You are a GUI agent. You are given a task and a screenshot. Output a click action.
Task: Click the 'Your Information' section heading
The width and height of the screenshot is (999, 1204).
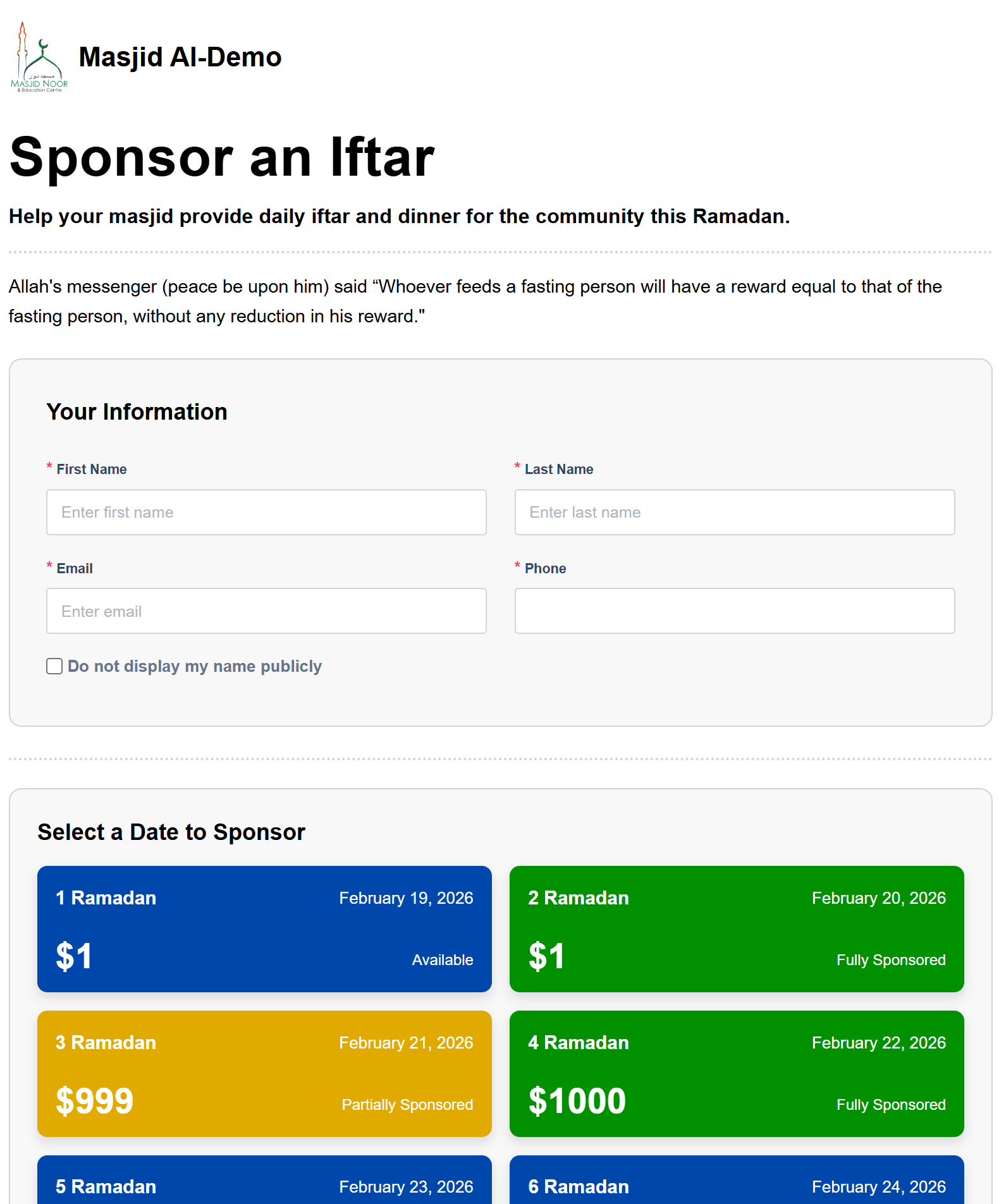(x=137, y=412)
